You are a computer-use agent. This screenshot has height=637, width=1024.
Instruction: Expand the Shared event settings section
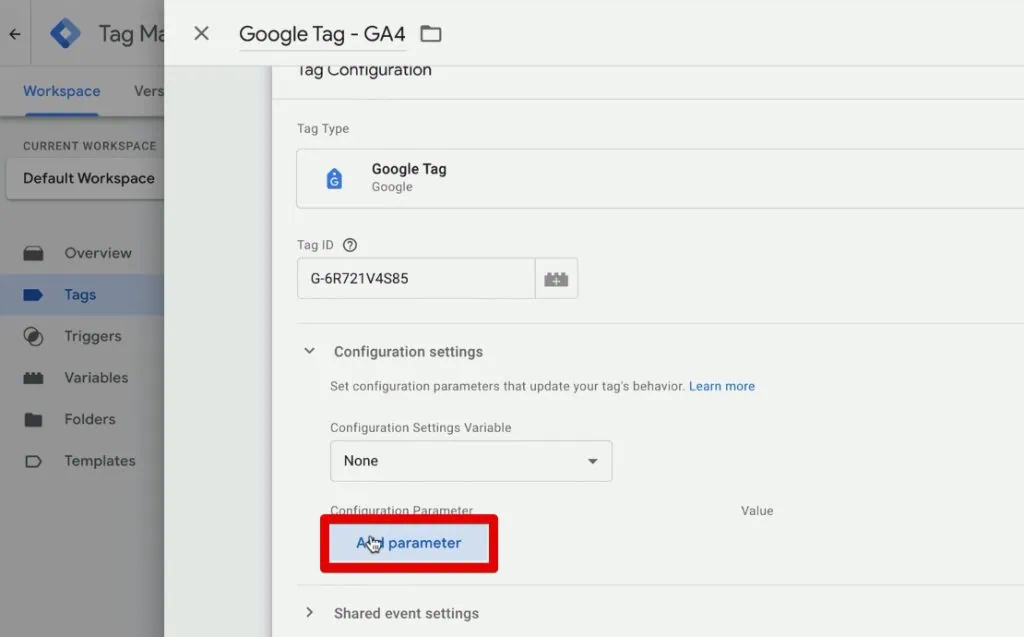(x=309, y=613)
